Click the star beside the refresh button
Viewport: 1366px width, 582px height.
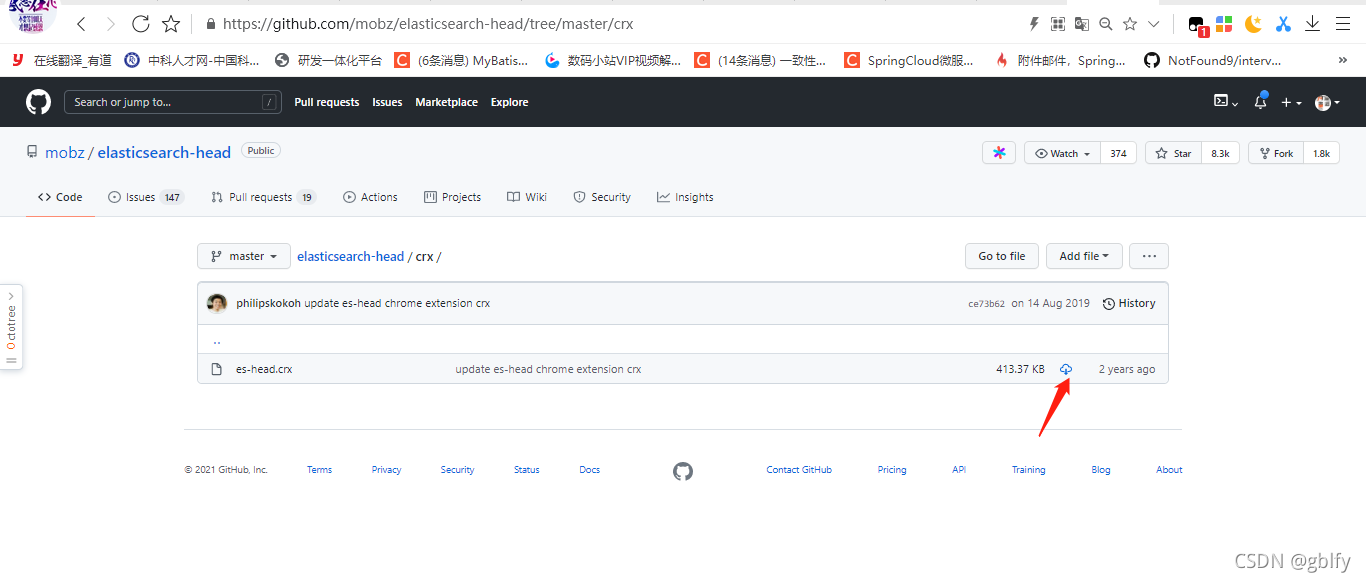pos(171,23)
